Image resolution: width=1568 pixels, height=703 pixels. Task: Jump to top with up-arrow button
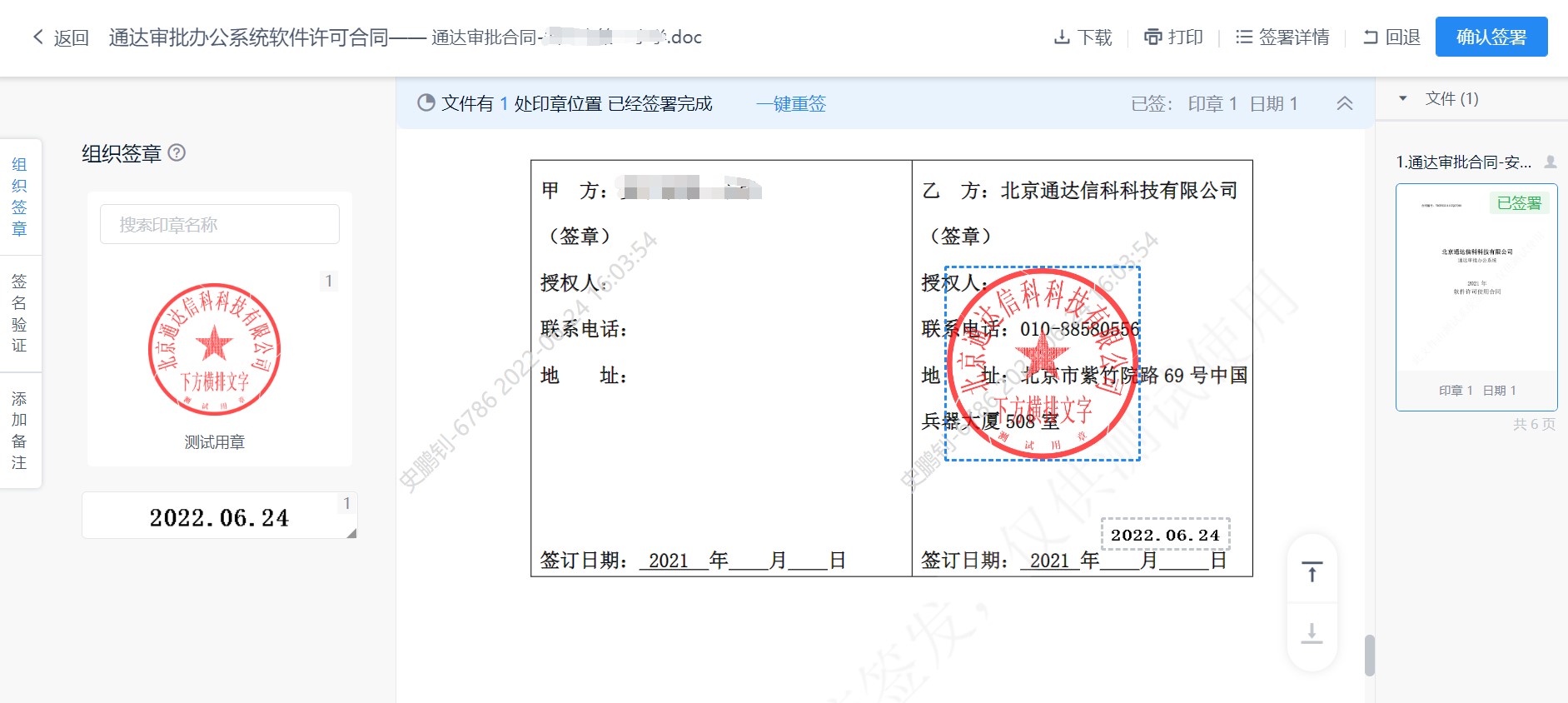click(x=1312, y=572)
